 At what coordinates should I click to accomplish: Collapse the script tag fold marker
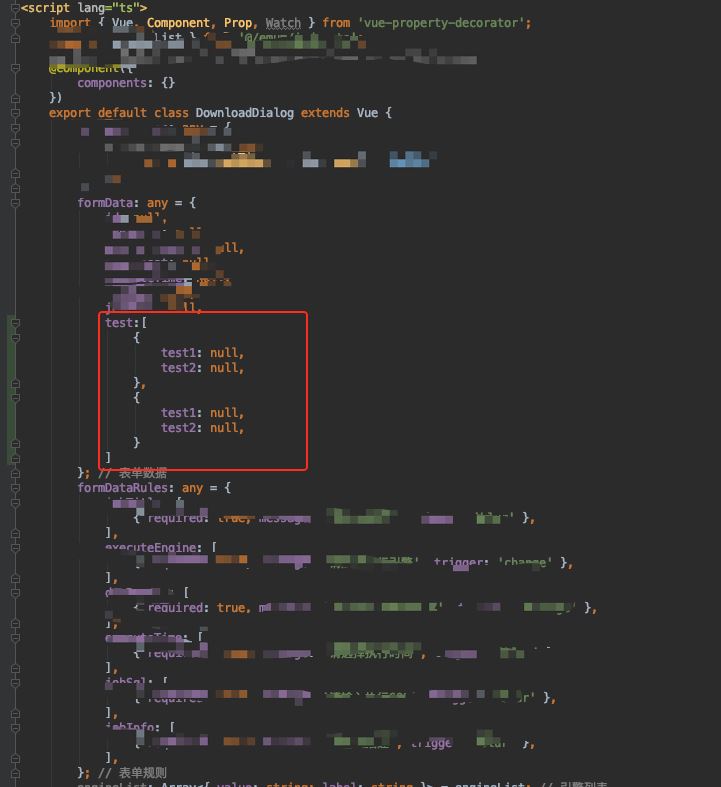[15, 8]
